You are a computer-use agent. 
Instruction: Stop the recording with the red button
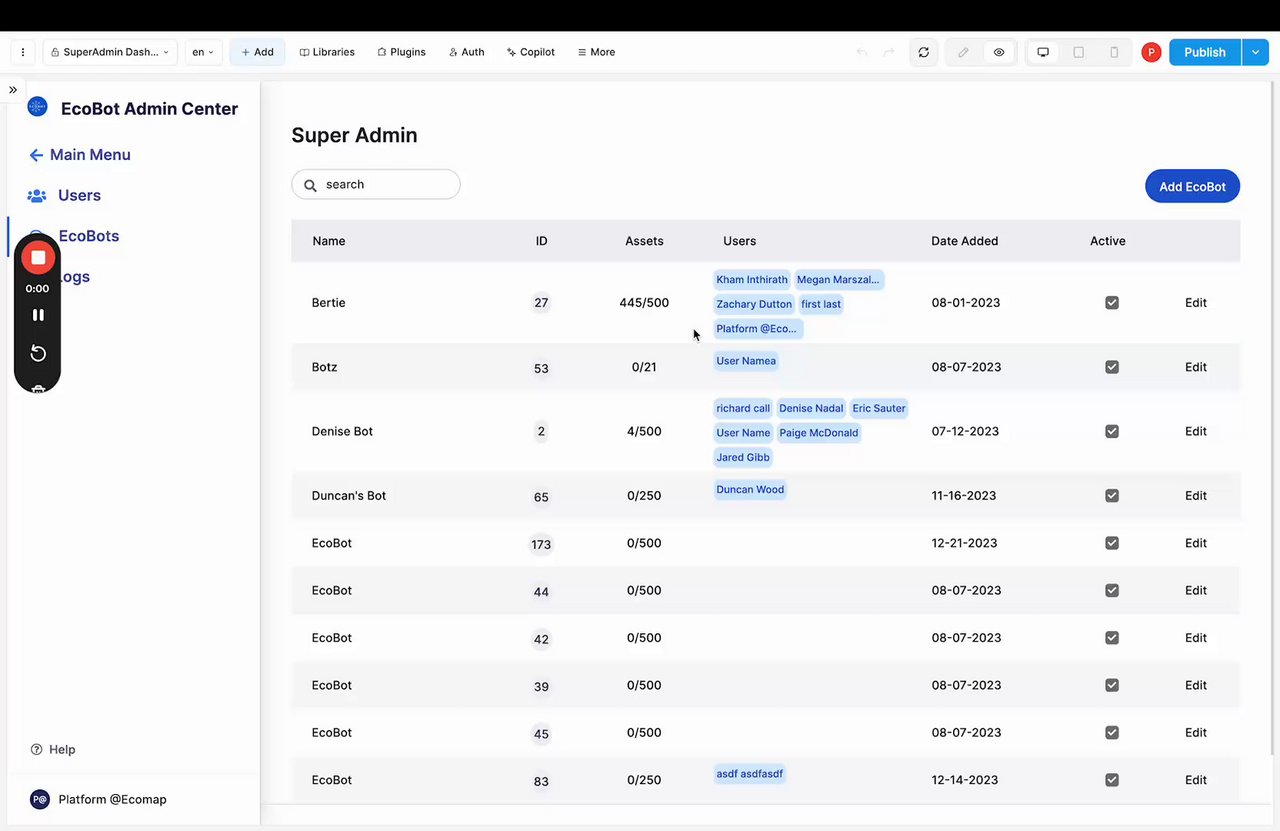(x=38, y=257)
